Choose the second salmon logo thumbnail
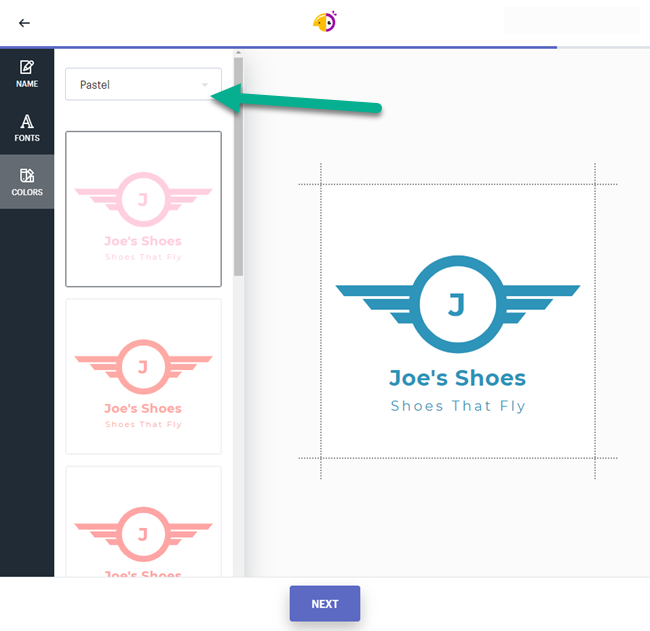 [x=143, y=376]
